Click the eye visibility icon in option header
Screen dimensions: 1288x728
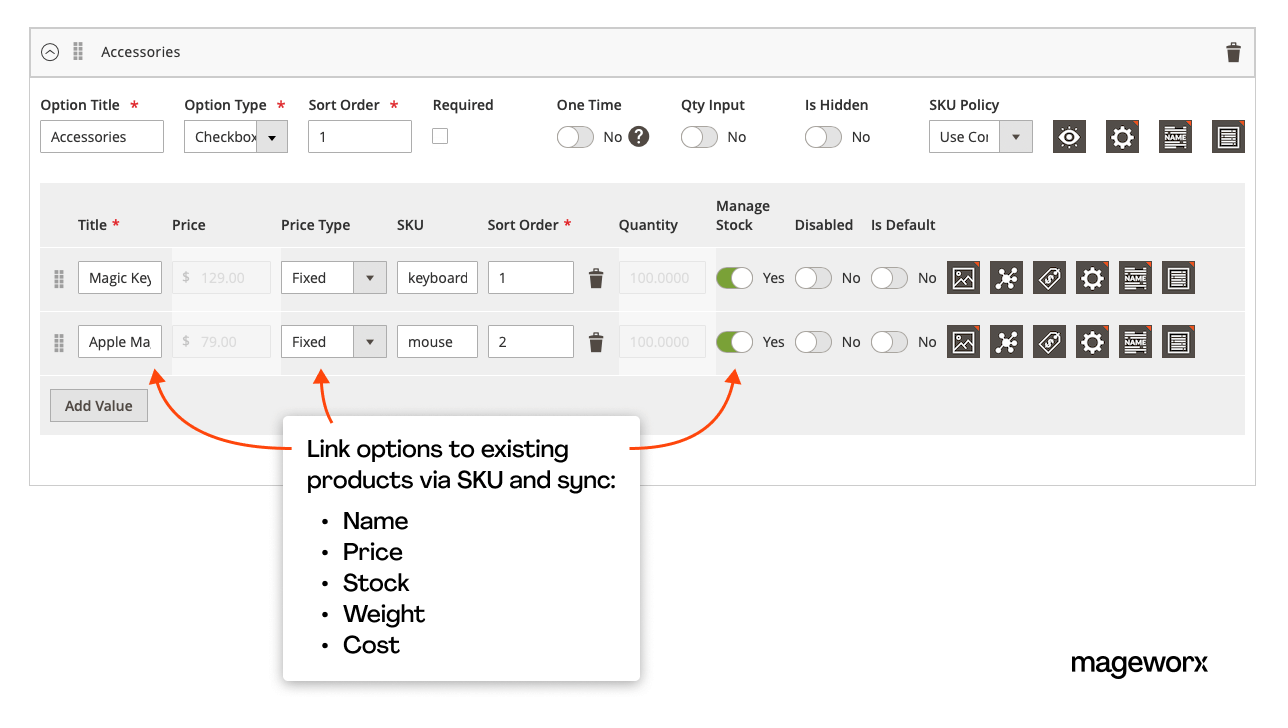tap(1069, 137)
